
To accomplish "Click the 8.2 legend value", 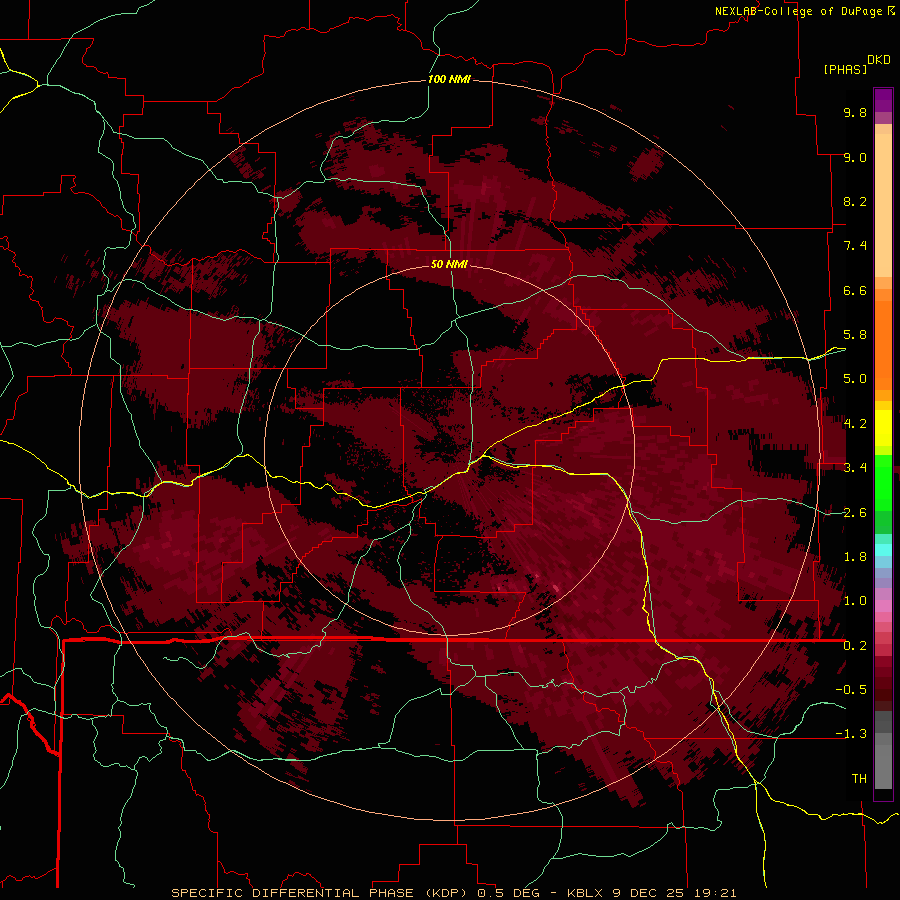I will (x=855, y=201).
